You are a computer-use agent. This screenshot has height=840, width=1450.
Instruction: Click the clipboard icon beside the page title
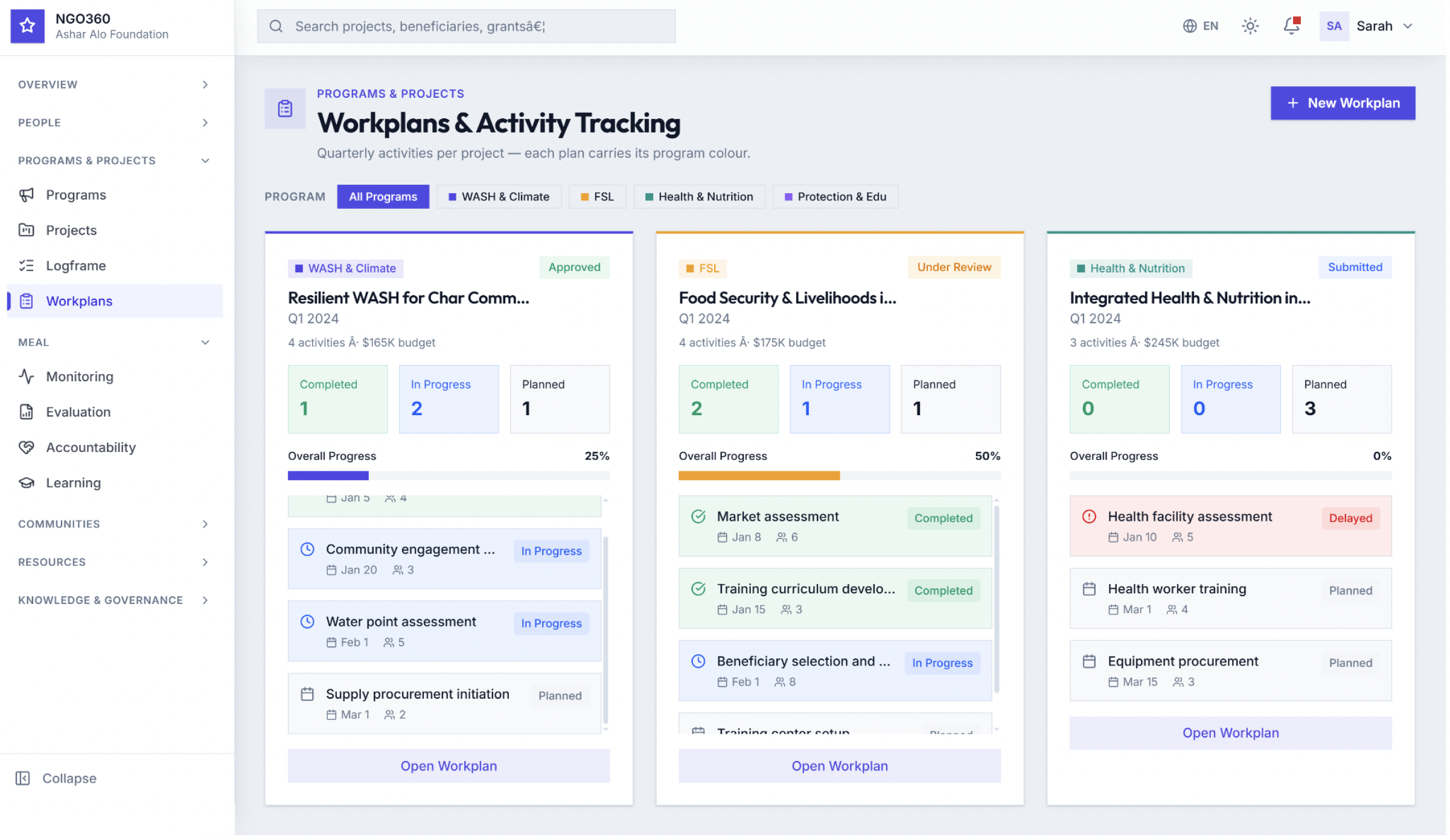coord(286,109)
